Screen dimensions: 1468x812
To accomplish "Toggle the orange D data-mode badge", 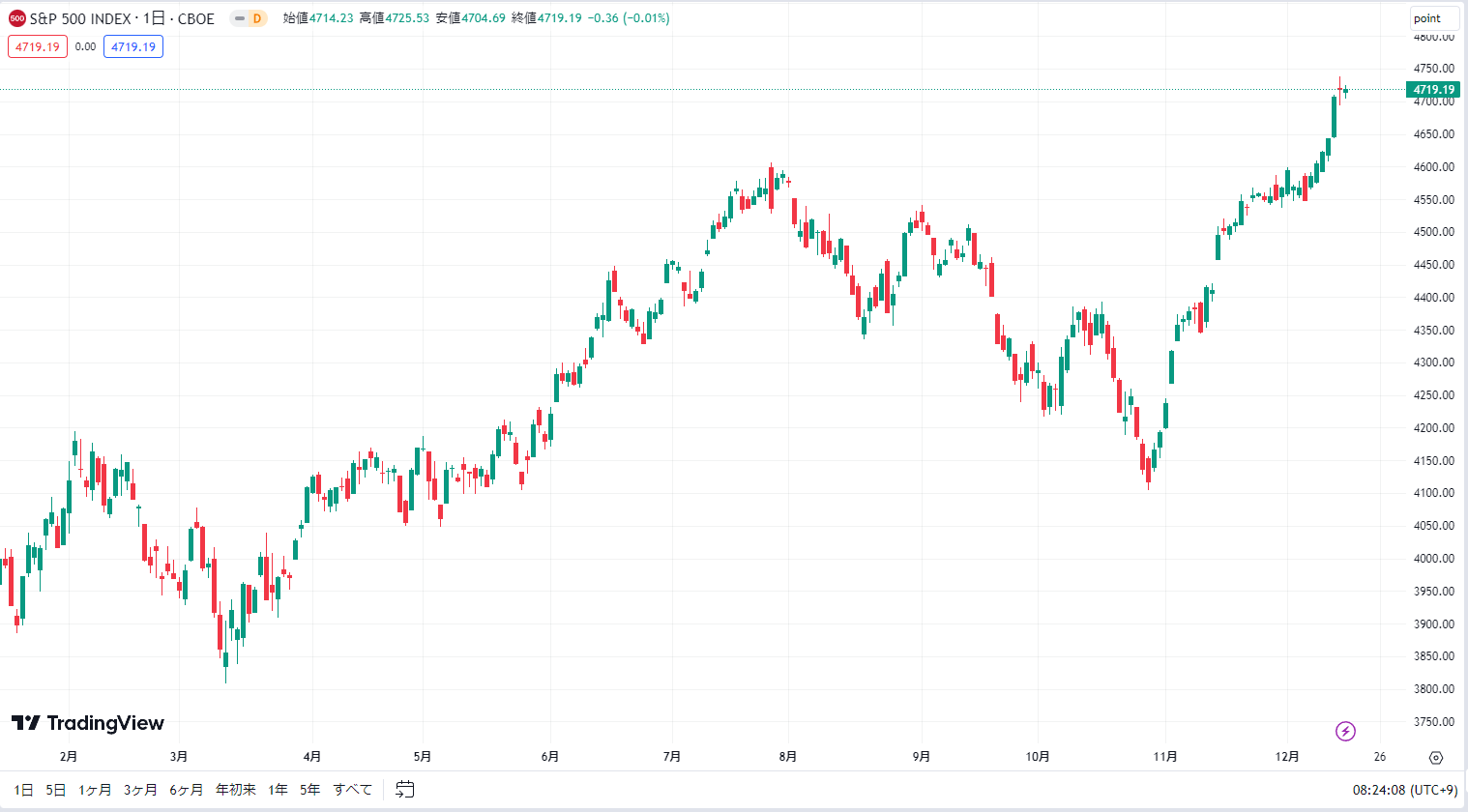I will click(x=257, y=18).
